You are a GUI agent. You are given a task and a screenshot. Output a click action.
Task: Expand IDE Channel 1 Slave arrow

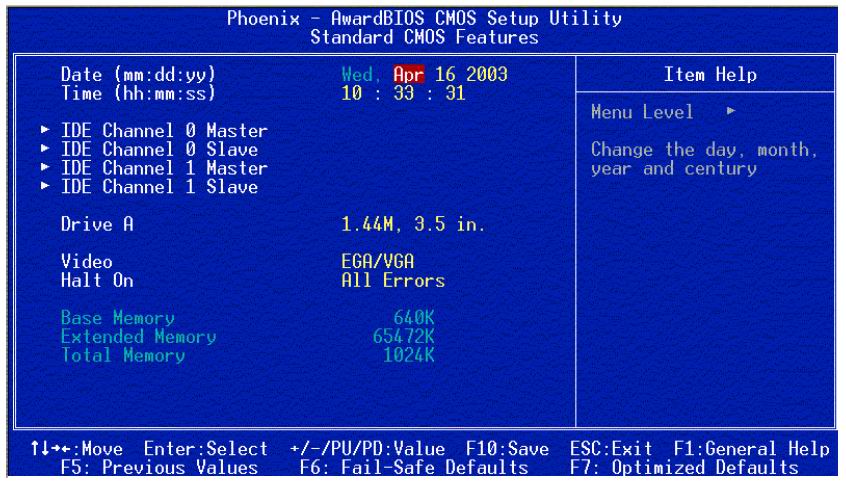tap(45, 186)
